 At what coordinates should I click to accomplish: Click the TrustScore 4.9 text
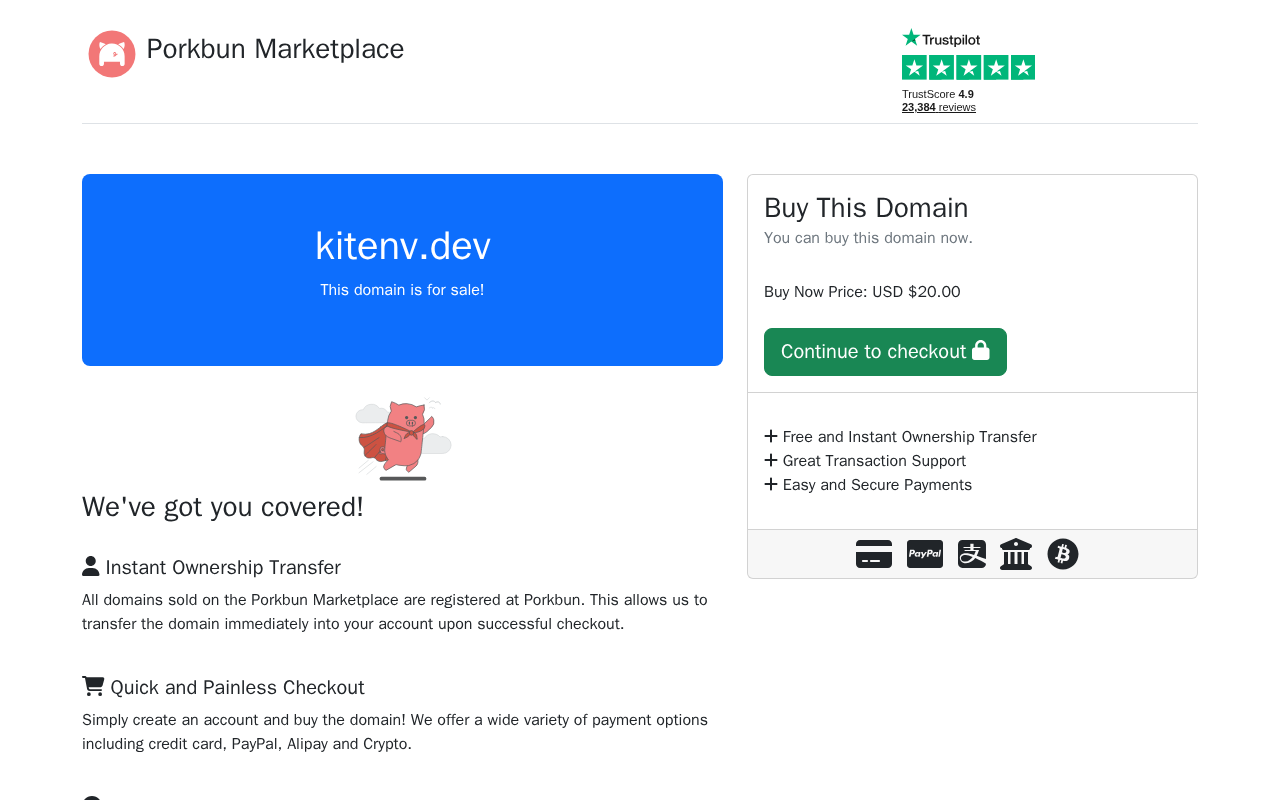pos(938,94)
